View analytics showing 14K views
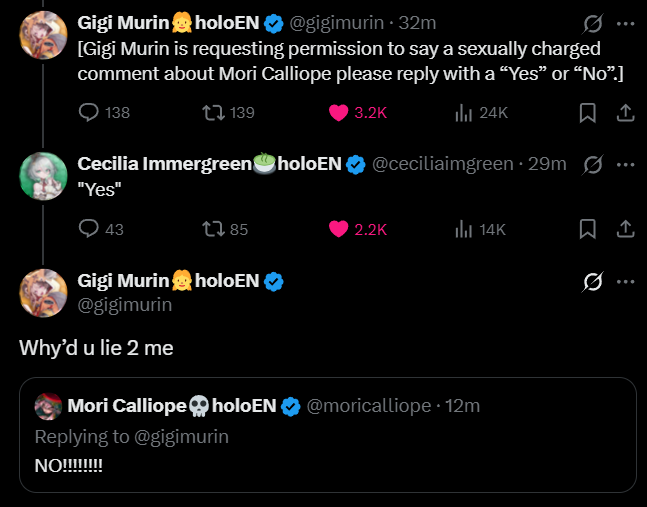 tap(463, 229)
